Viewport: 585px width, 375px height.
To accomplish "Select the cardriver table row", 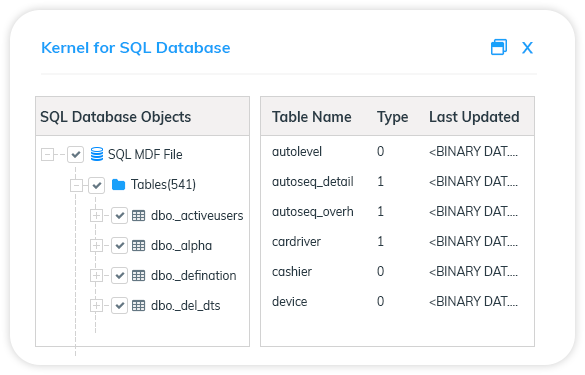I will coord(397,241).
